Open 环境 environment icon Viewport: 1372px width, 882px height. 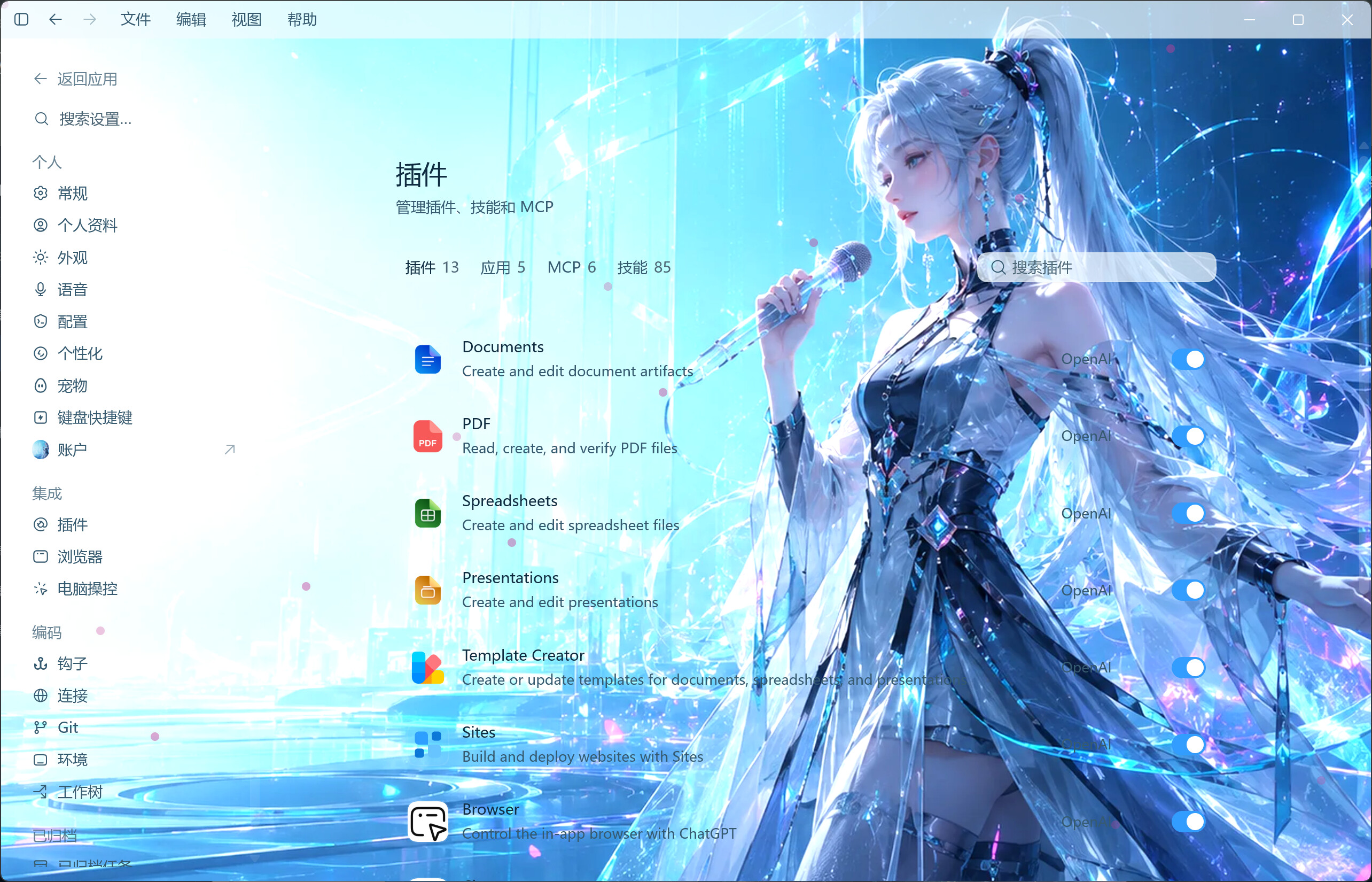tap(40, 760)
